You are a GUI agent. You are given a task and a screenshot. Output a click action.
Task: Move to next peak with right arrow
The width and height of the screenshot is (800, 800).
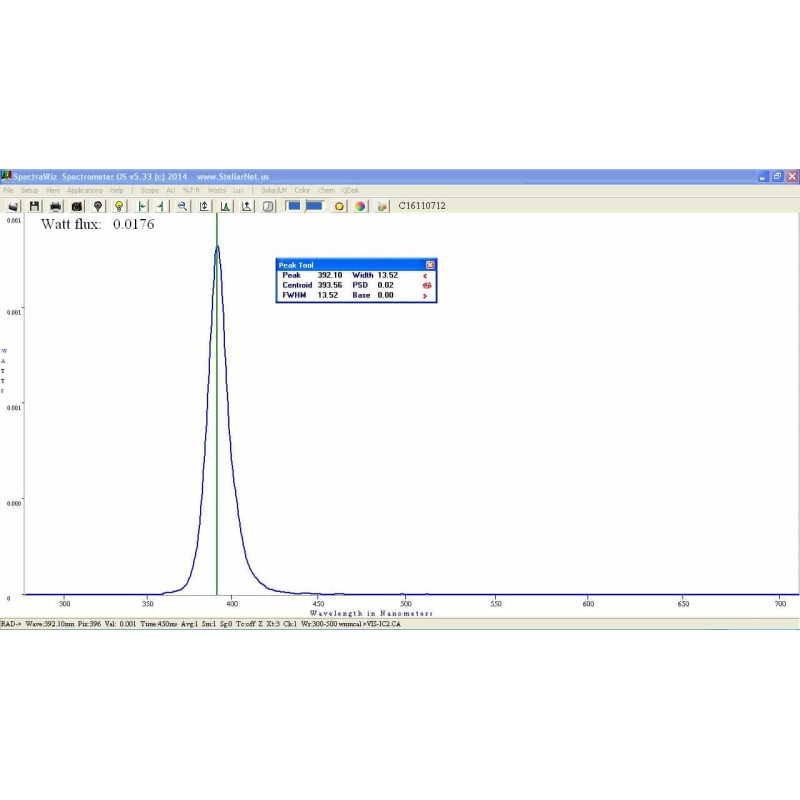[x=425, y=296]
